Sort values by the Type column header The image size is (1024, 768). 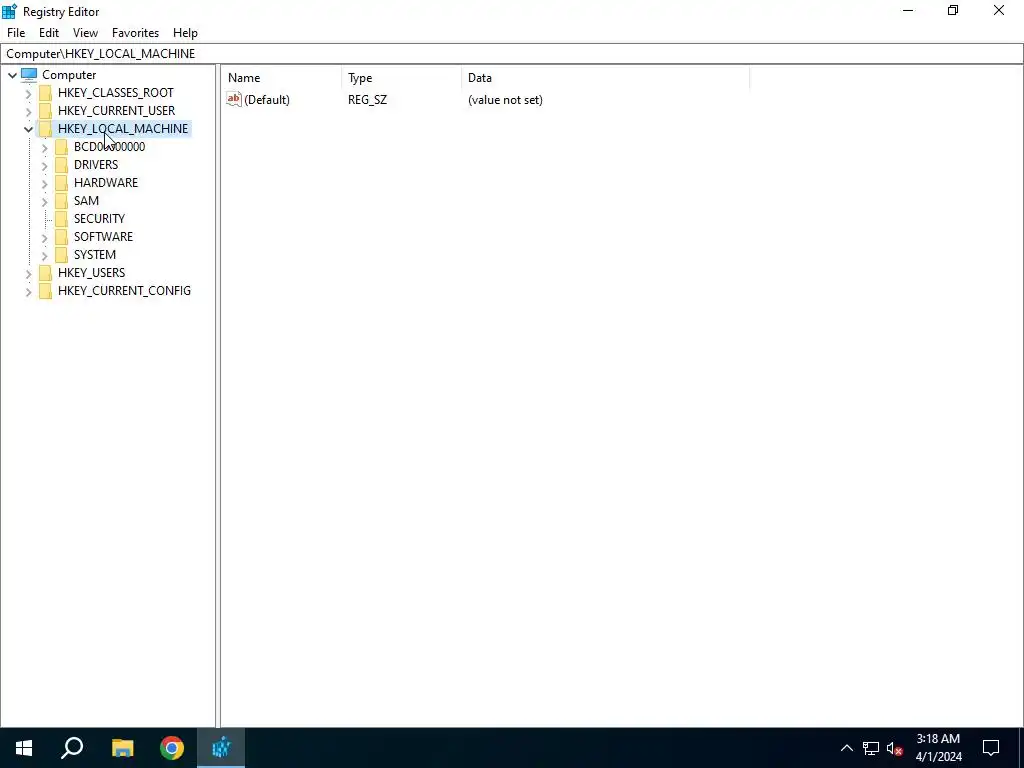pyautogui.click(x=402, y=78)
